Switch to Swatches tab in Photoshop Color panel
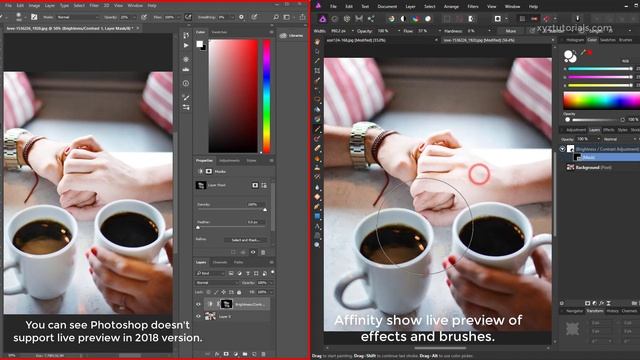This screenshot has width=640, height=360. pos(219,32)
